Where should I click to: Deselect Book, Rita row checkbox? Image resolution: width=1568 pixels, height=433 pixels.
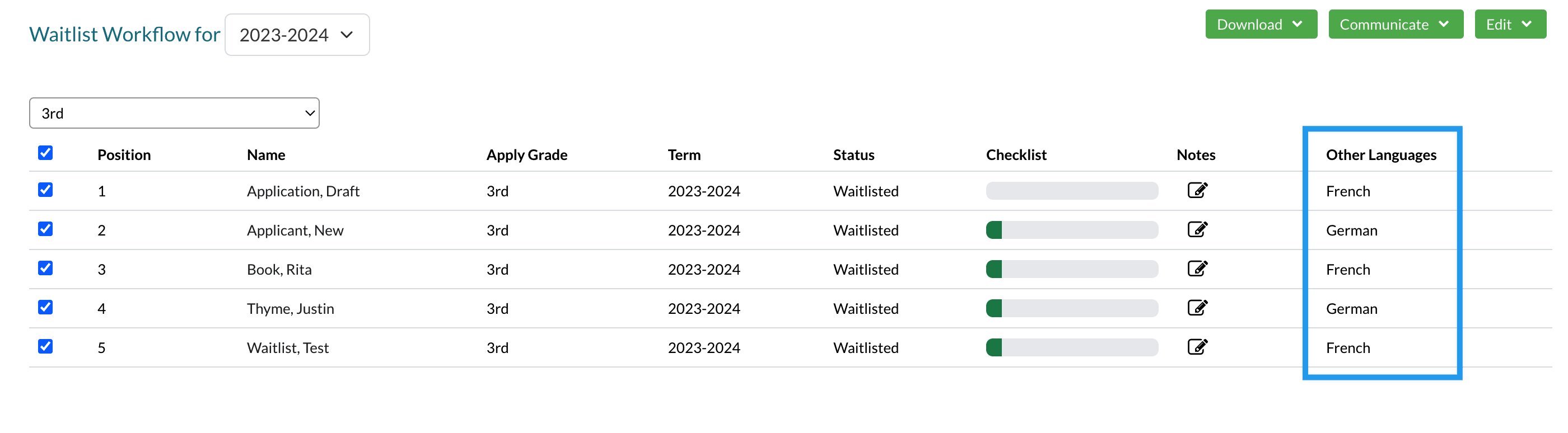tap(45, 268)
